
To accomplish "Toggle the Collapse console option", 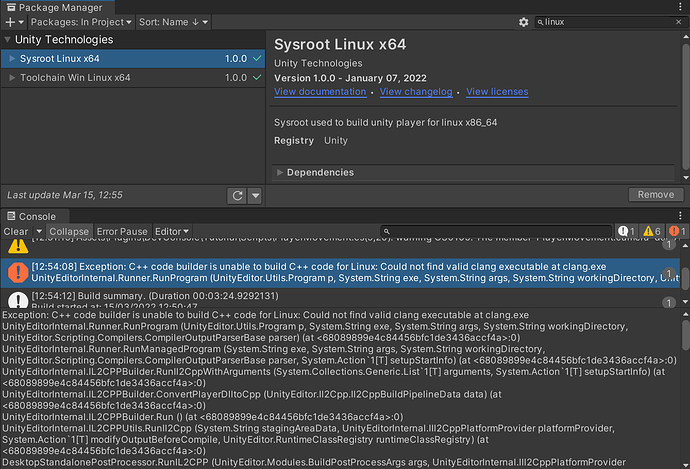I will pyautogui.click(x=70, y=232).
